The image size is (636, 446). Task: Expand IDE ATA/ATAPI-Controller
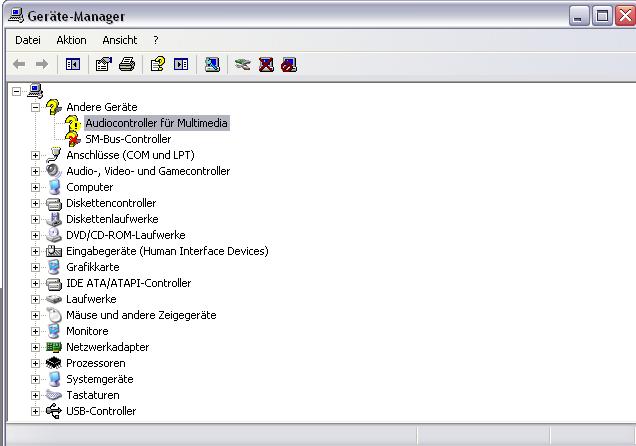click(35, 283)
